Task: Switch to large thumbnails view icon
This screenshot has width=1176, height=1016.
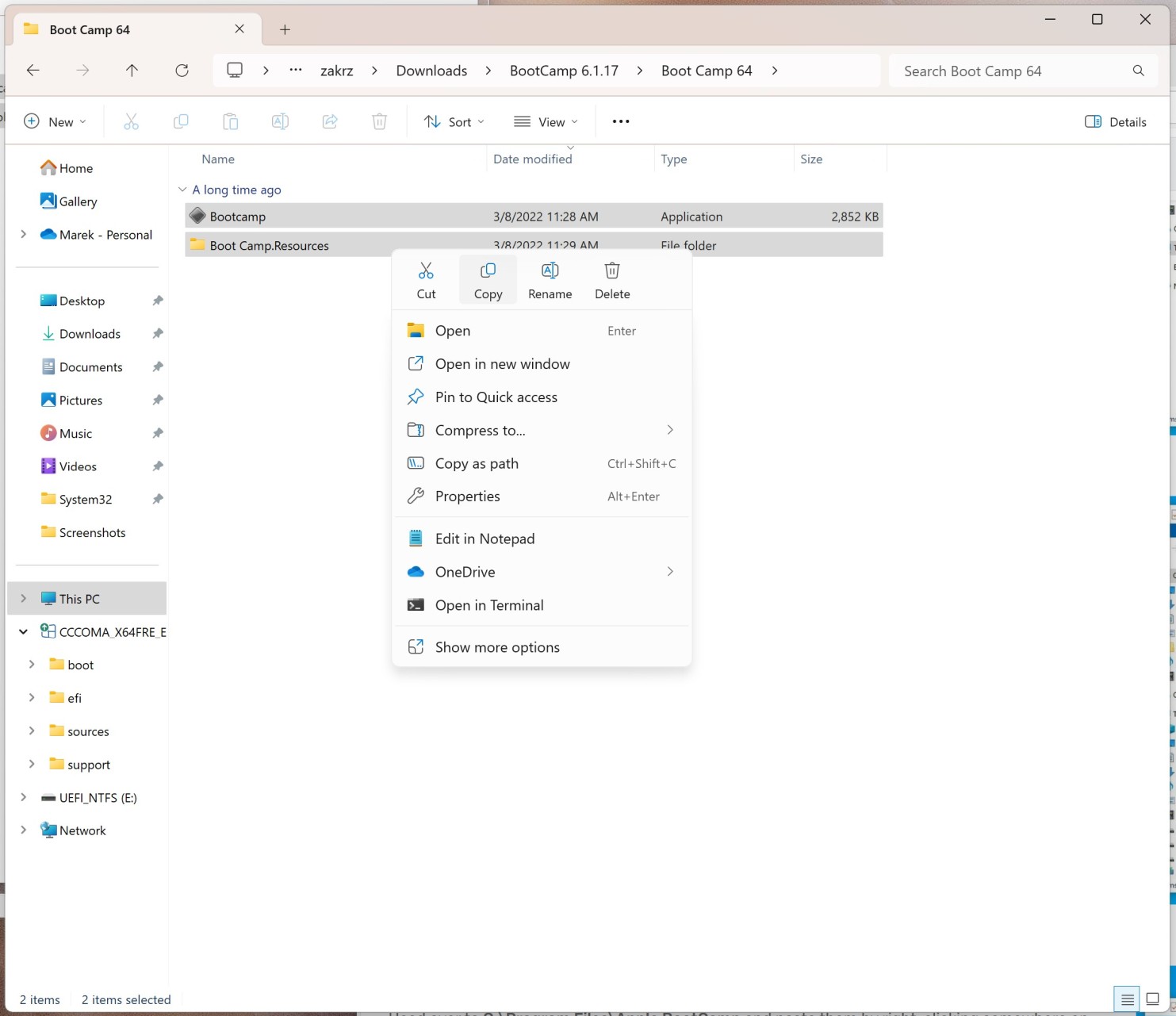Action: (x=1153, y=1000)
